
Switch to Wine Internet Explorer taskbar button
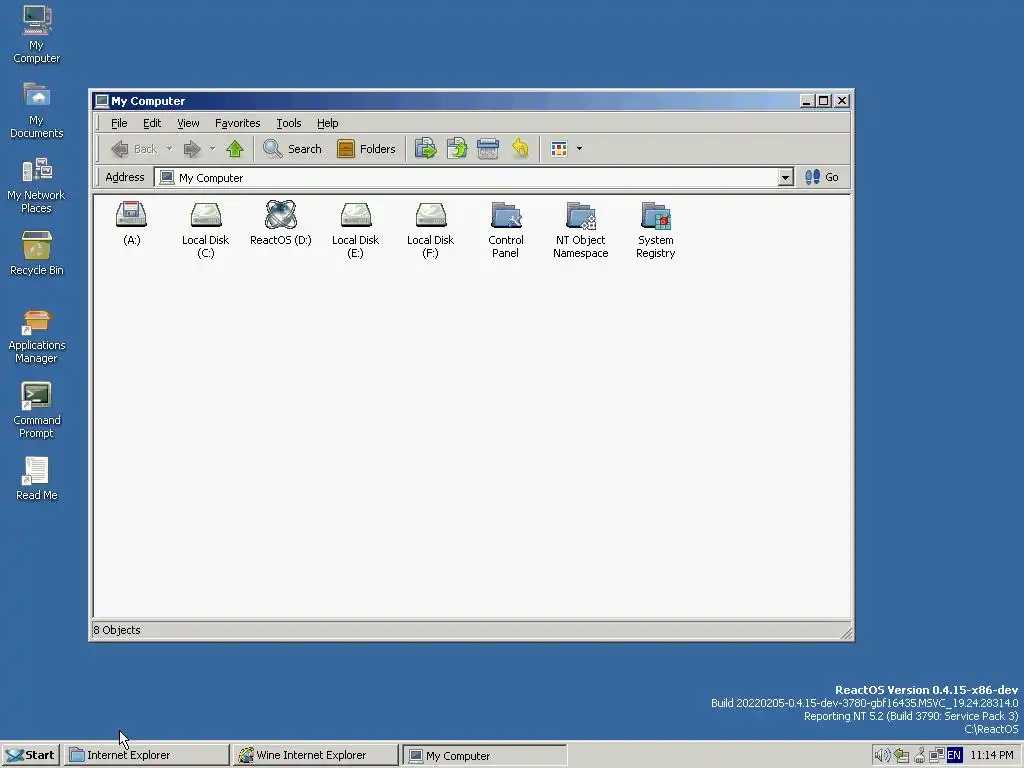(315, 755)
